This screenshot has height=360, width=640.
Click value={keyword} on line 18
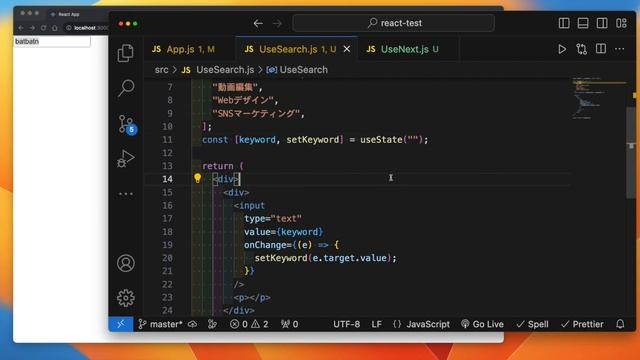coord(283,232)
